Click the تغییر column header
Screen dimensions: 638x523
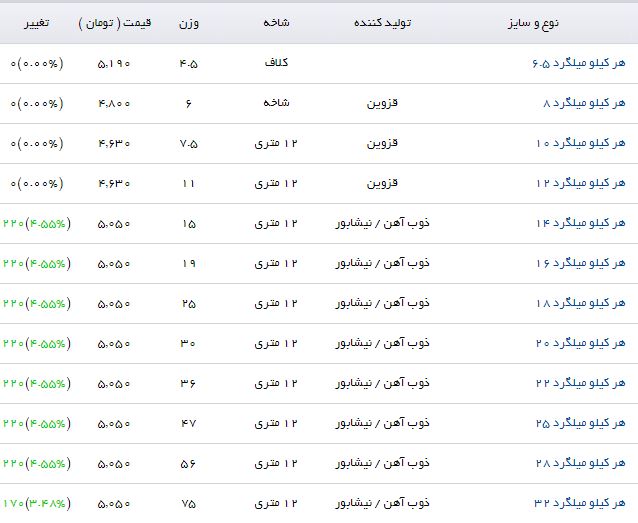[36, 22]
